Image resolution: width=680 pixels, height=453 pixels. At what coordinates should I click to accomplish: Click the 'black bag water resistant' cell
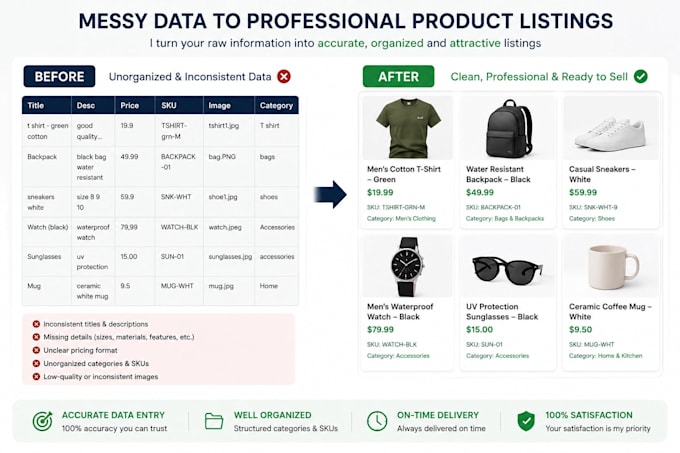(x=91, y=167)
